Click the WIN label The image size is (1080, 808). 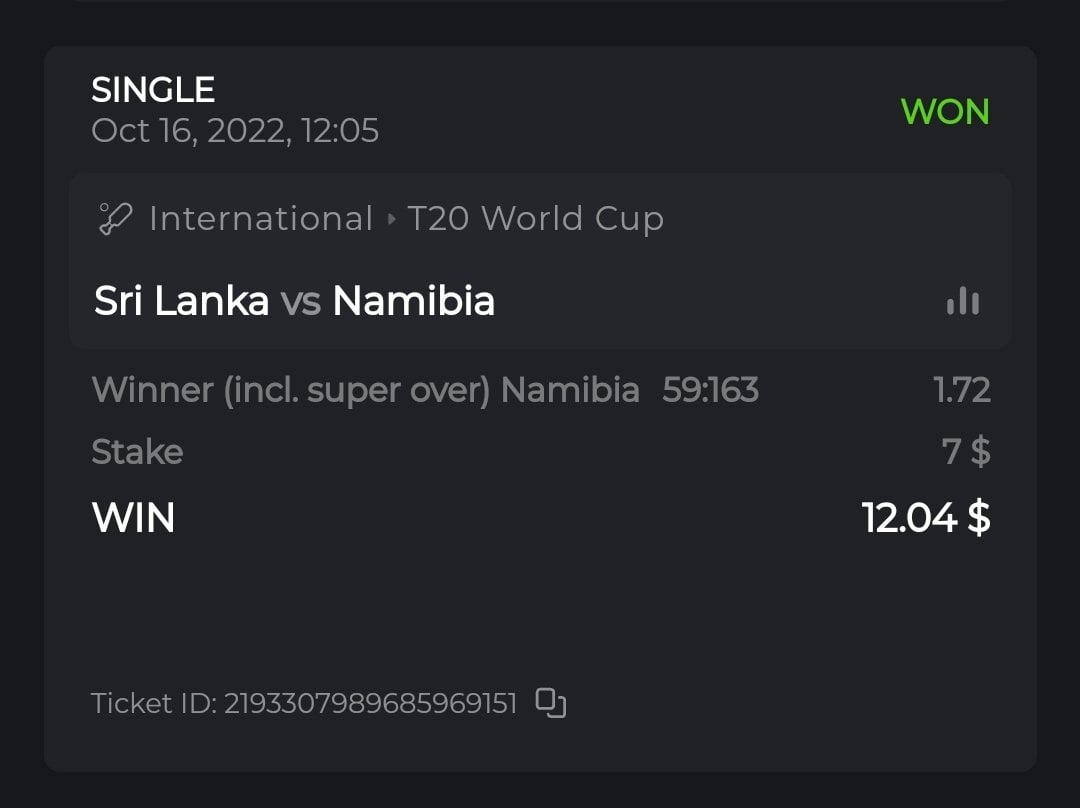pos(133,518)
